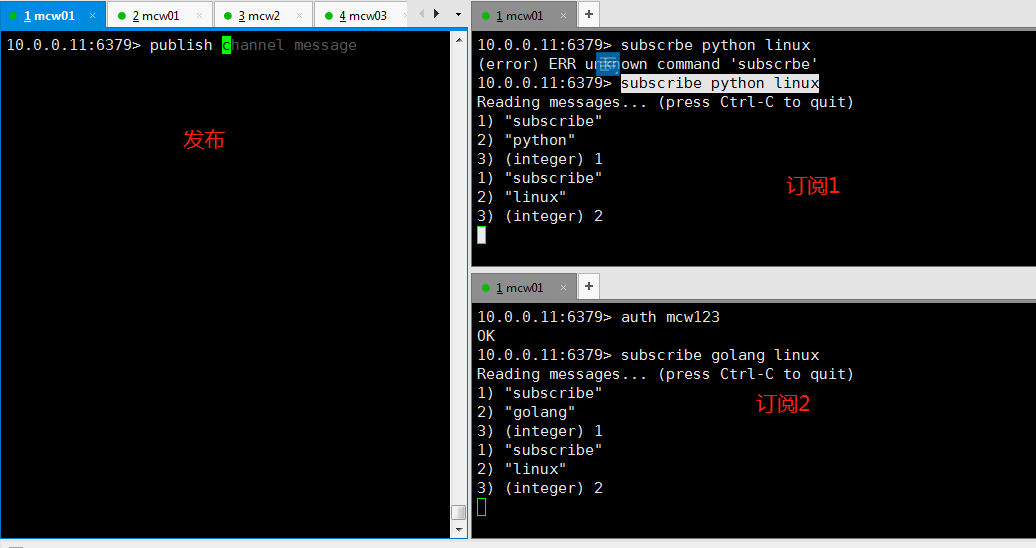Select the '4 mcw03' session tab
The image size is (1036, 548).
[362, 15]
